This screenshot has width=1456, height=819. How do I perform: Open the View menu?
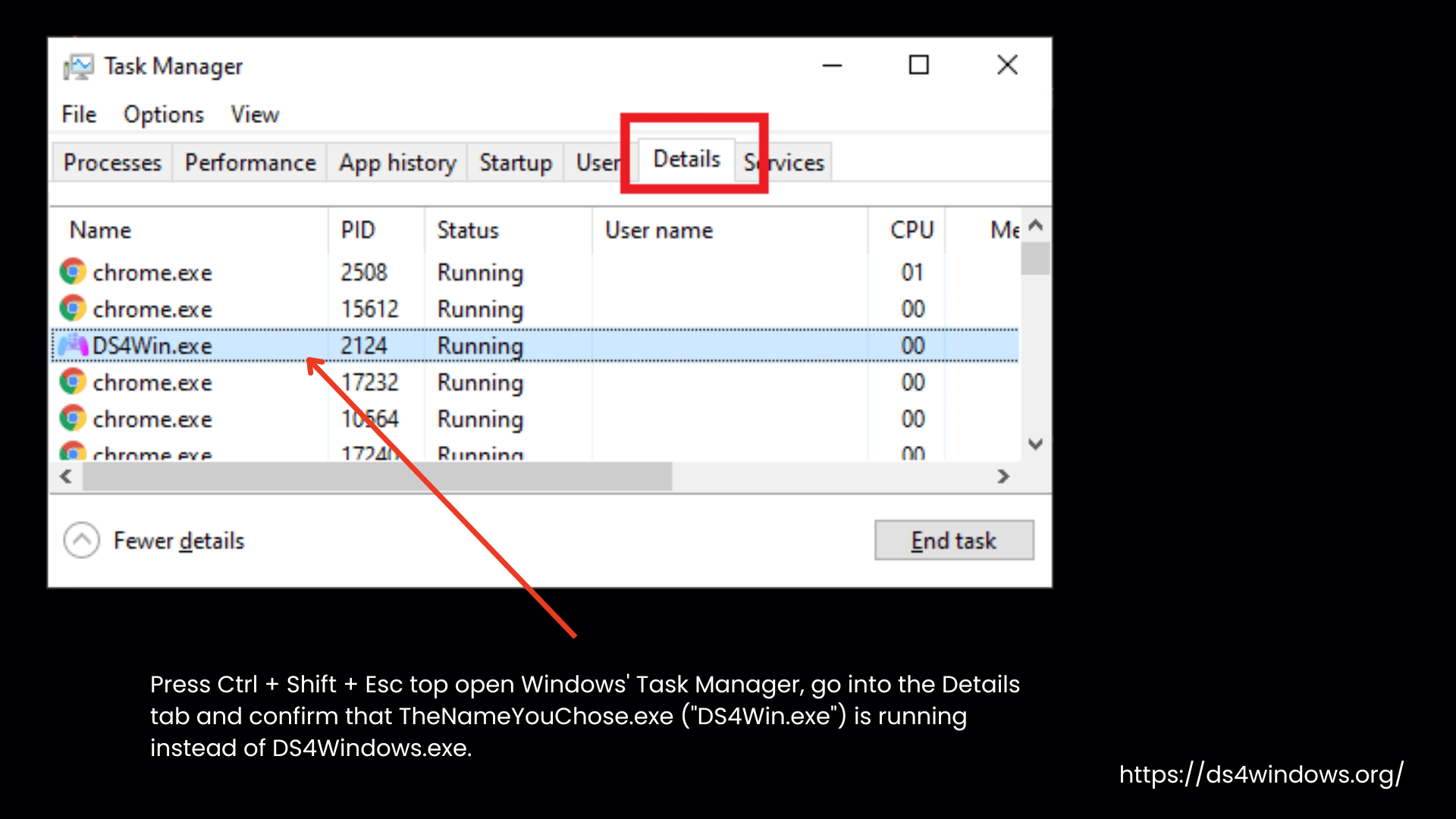(x=255, y=115)
